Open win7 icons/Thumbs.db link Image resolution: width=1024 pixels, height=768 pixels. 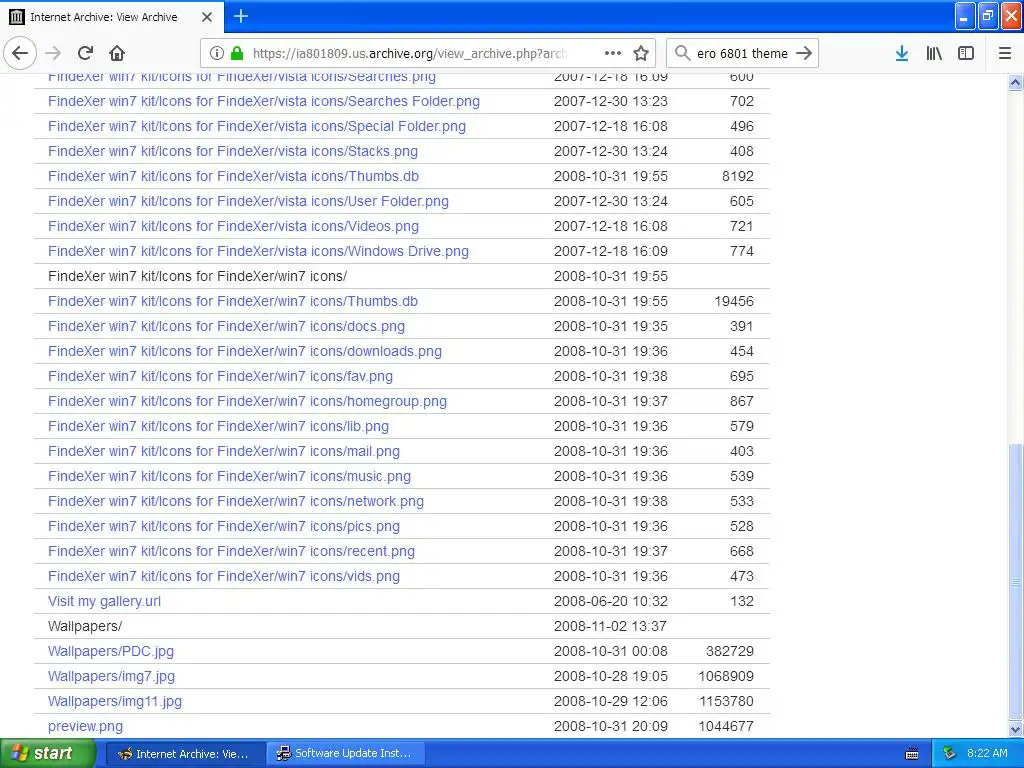tap(232, 301)
